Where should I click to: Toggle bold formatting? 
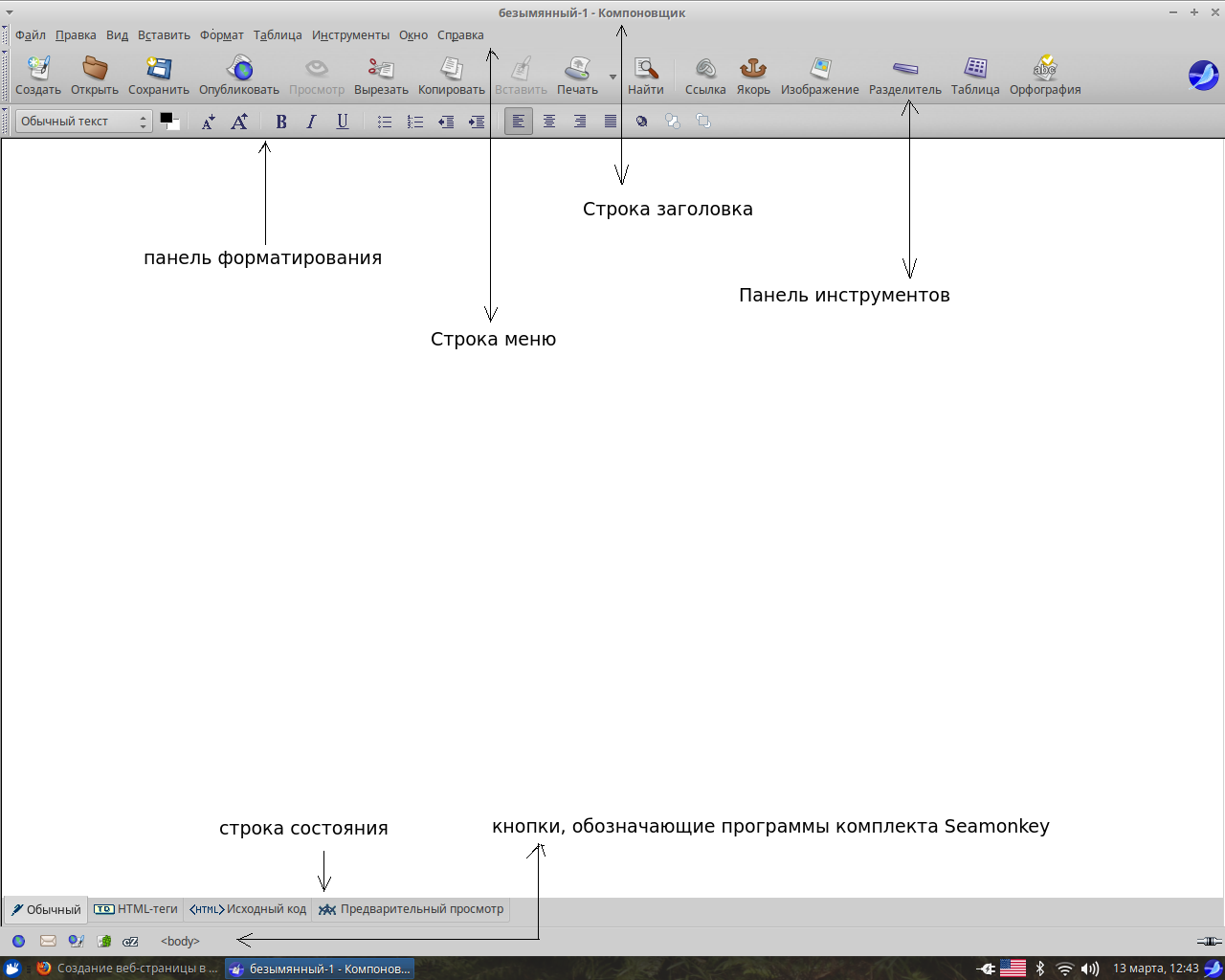tap(281, 122)
